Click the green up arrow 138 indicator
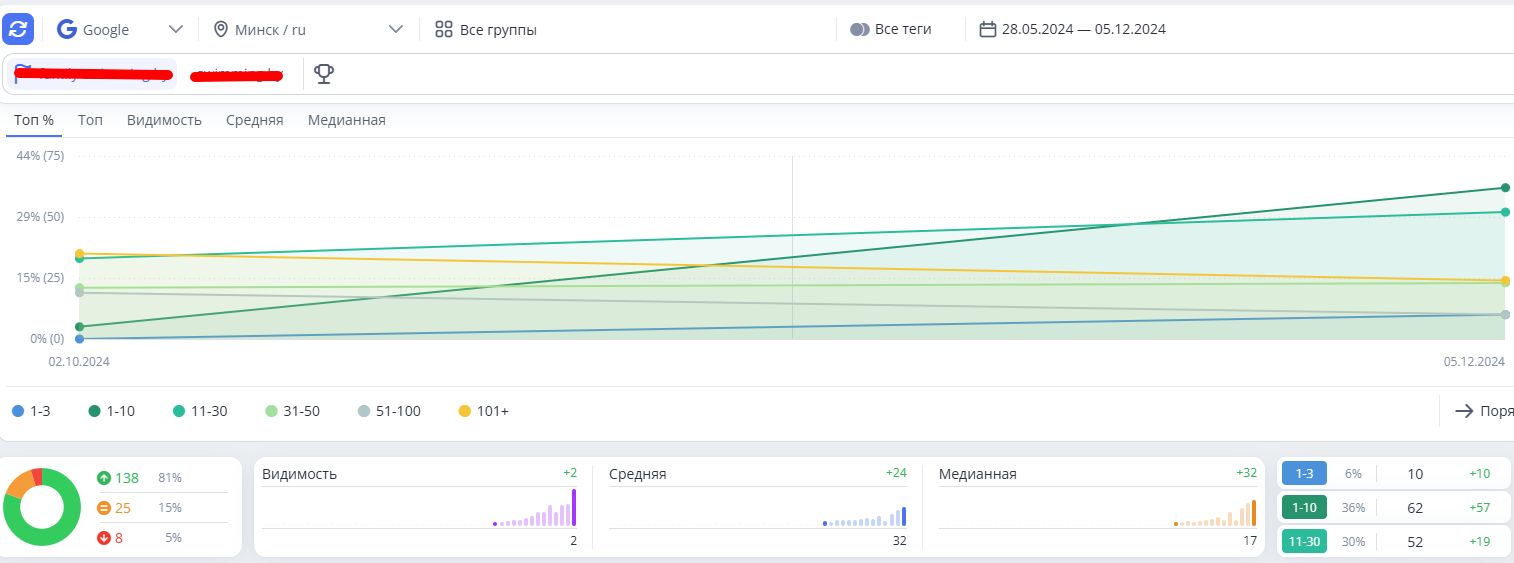1514x563 pixels. coord(103,478)
